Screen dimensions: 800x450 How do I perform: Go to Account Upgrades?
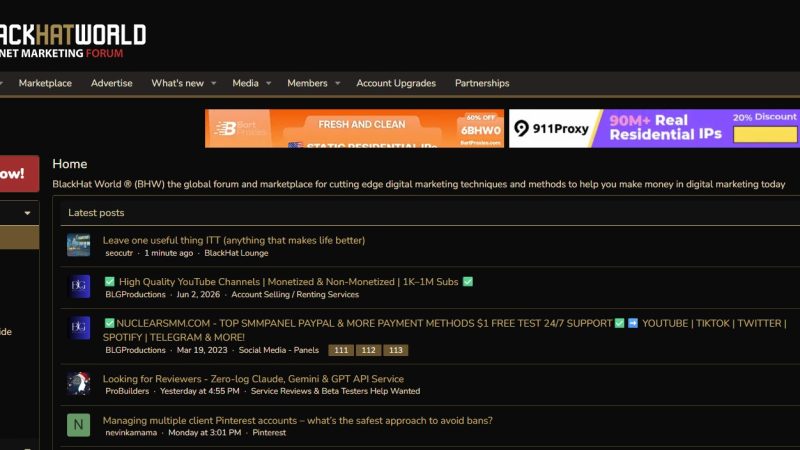pos(396,83)
